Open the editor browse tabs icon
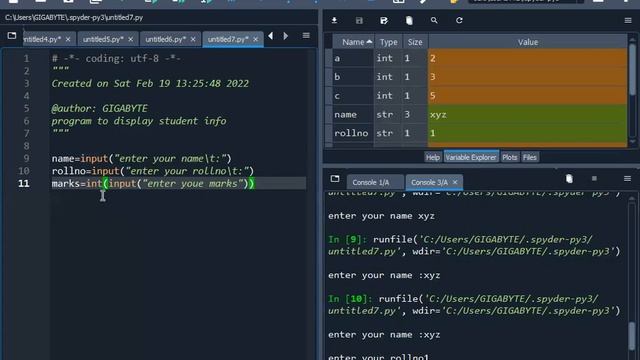The height and width of the screenshot is (360, 640). coord(12,36)
